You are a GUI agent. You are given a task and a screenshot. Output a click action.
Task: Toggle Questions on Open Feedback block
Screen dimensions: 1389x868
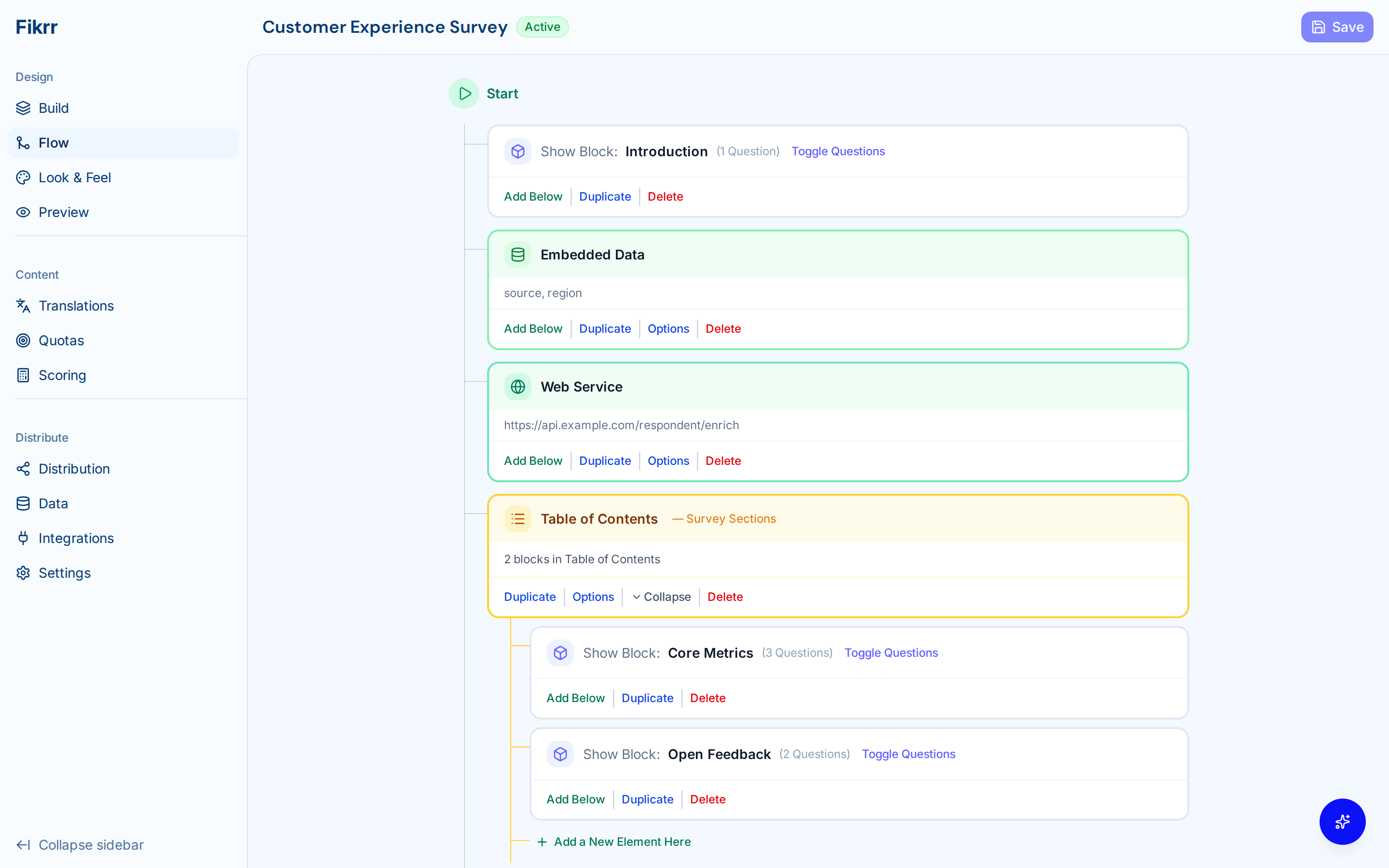tap(909, 754)
